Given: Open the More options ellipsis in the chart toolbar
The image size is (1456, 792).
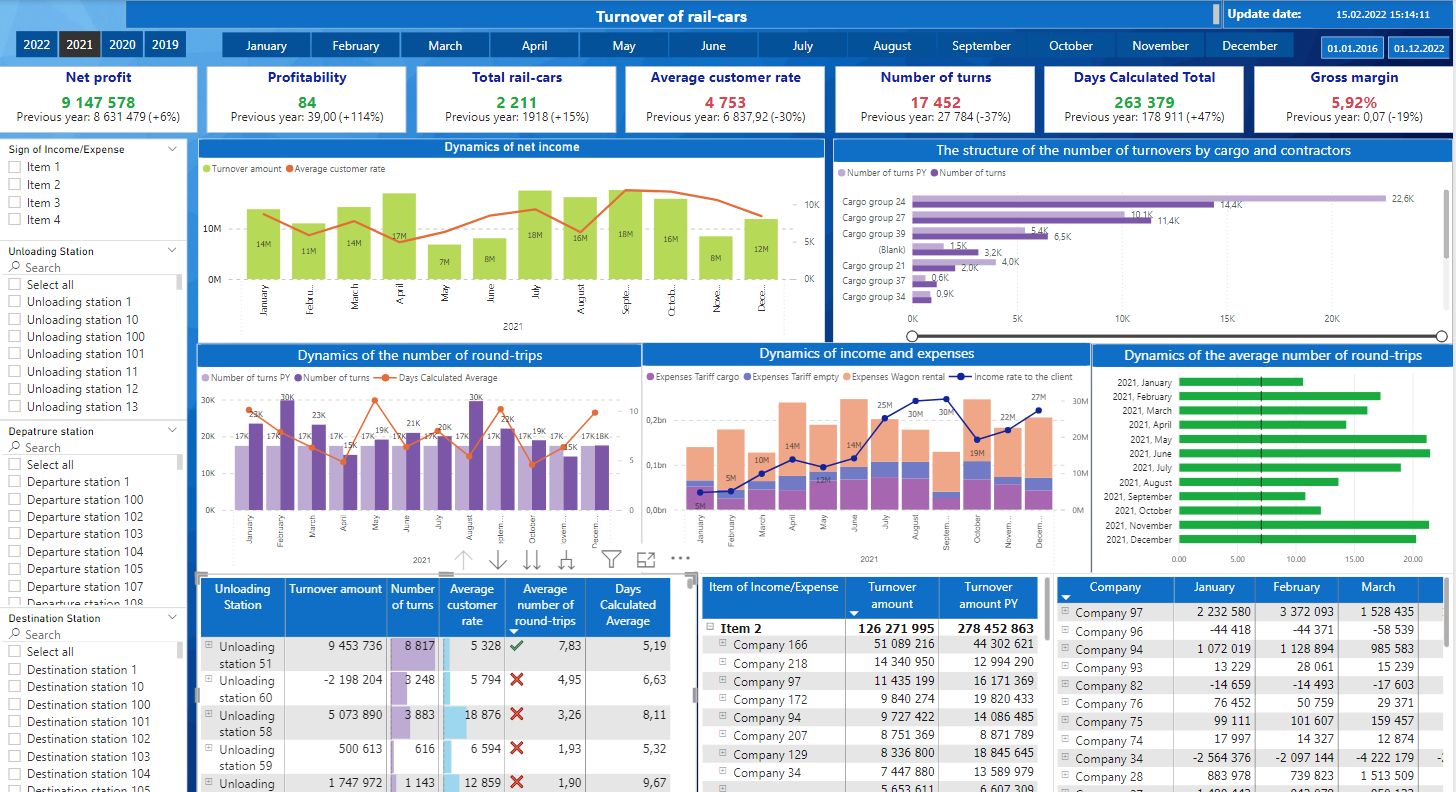Looking at the screenshot, I should pos(681,562).
